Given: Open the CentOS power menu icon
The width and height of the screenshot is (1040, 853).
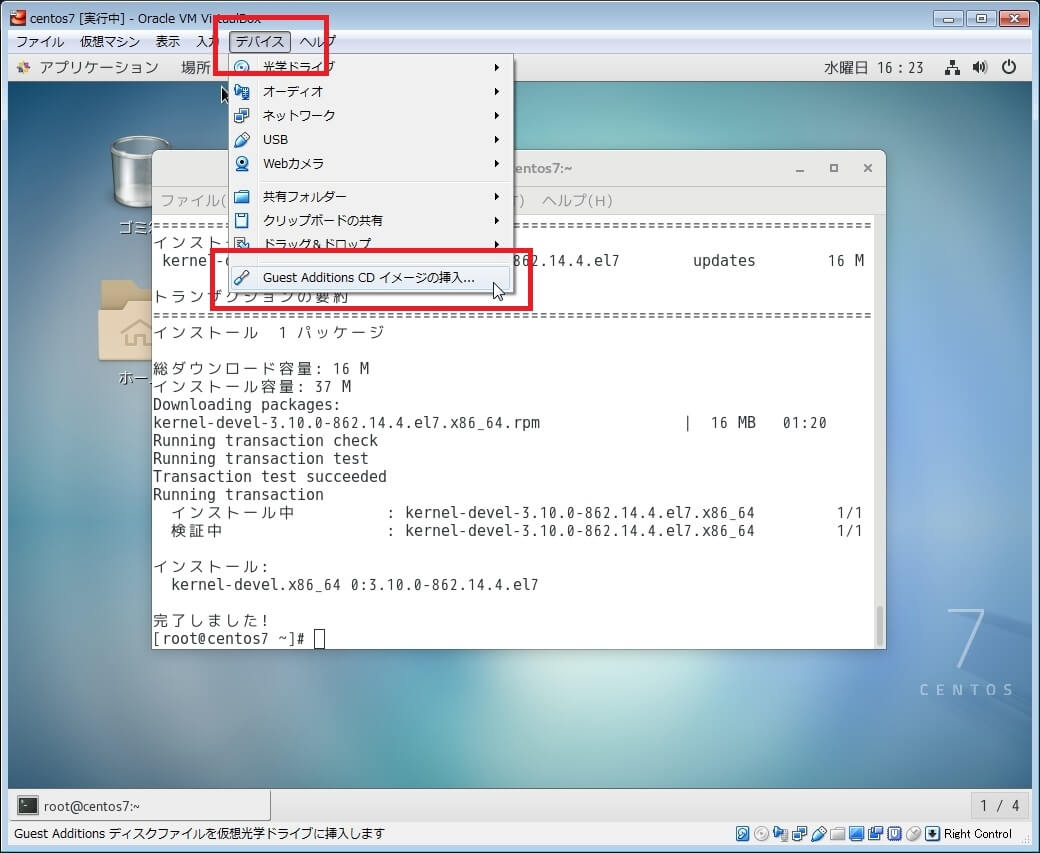Looking at the screenshot, I should [x=1009, y=67].
